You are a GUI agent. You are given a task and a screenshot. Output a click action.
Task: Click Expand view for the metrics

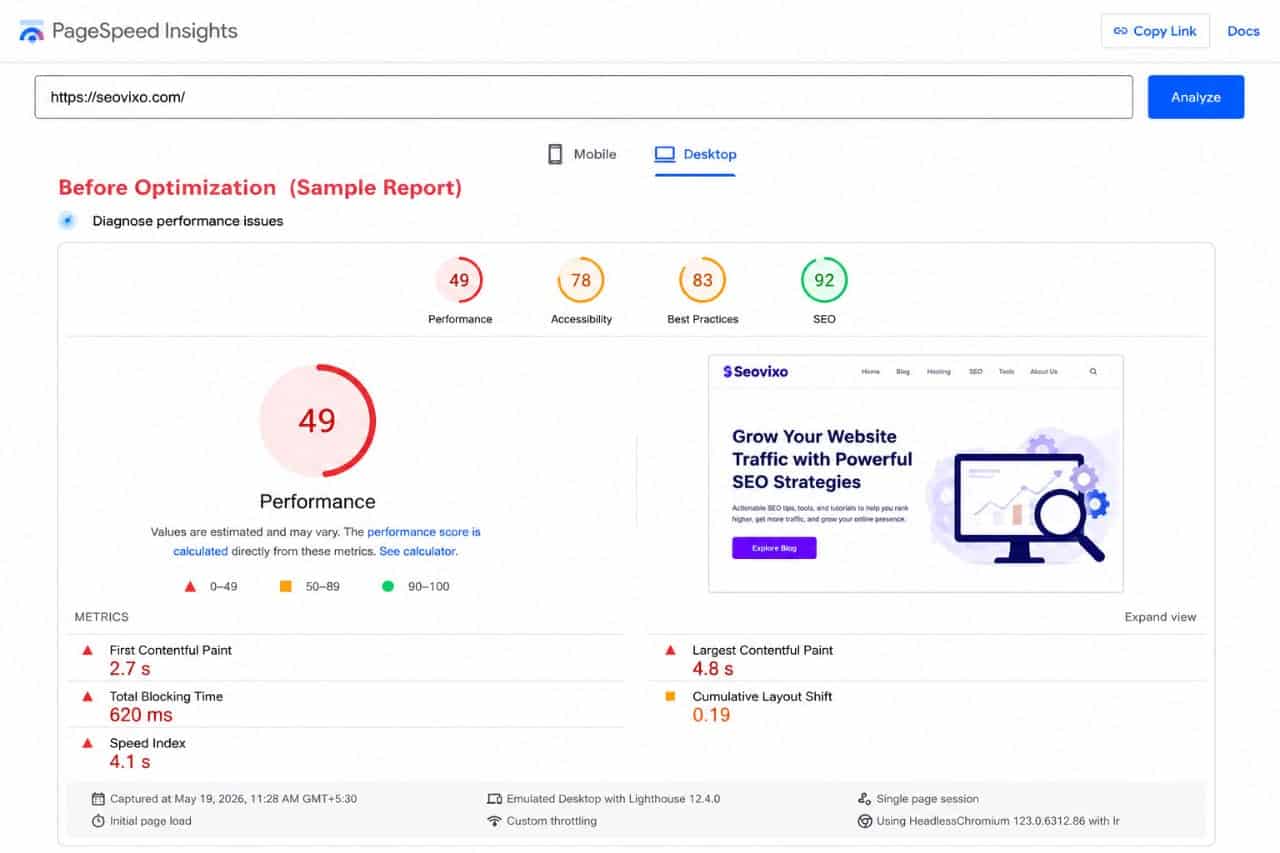[x=1160, y=617]
